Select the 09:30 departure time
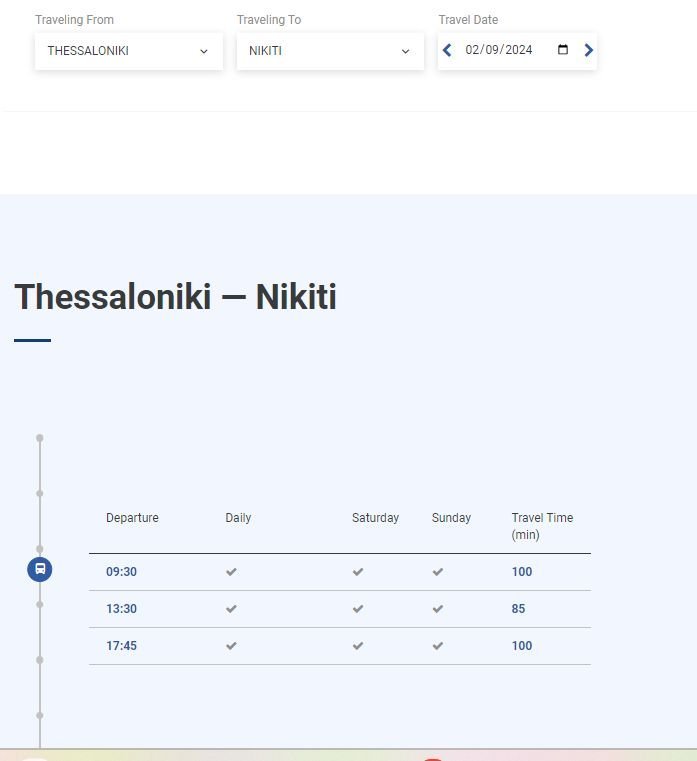Image resolution: width=697 pixels, height=761 pixels. [121, 572]
